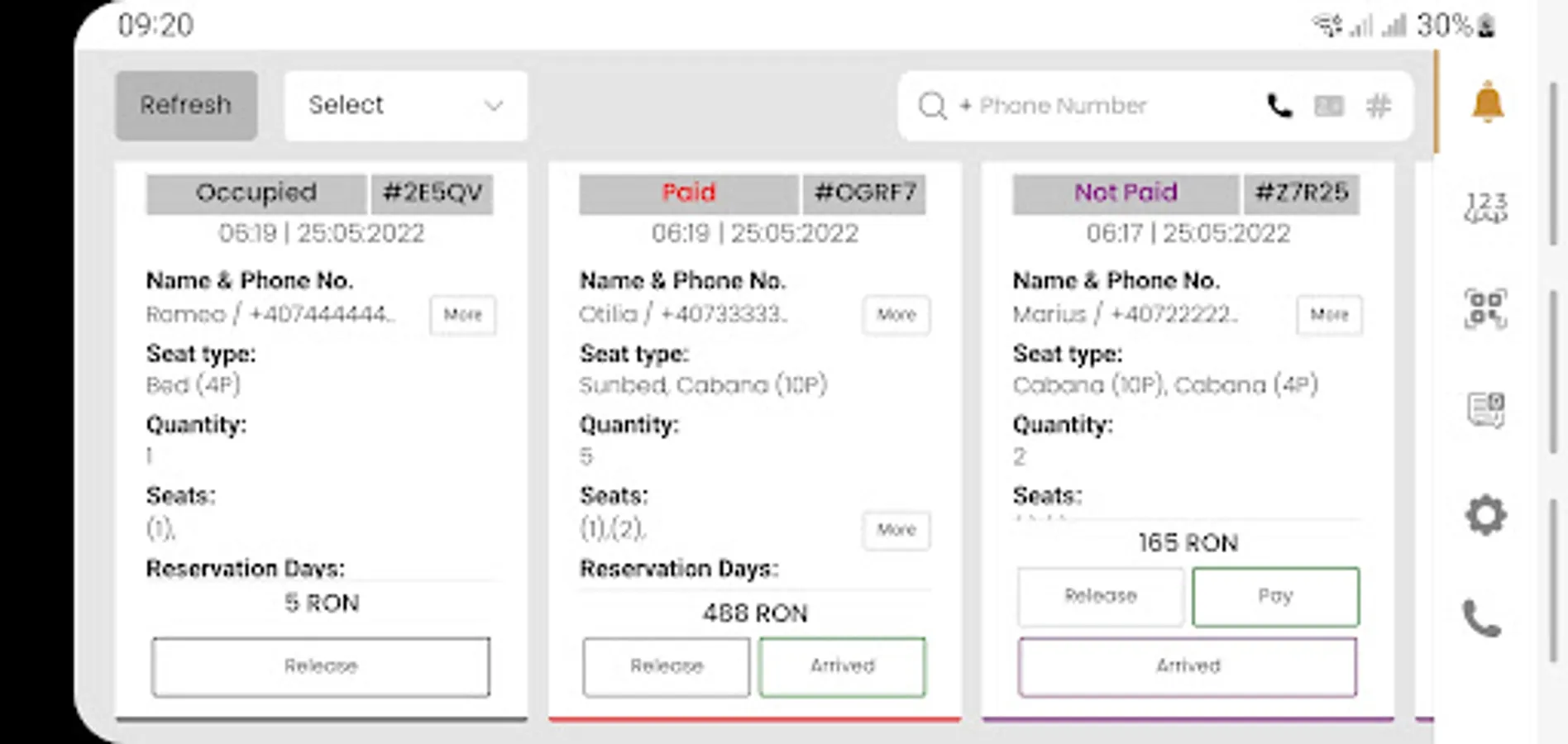Click the magnifying glass search icon

(x=932, y=106)
